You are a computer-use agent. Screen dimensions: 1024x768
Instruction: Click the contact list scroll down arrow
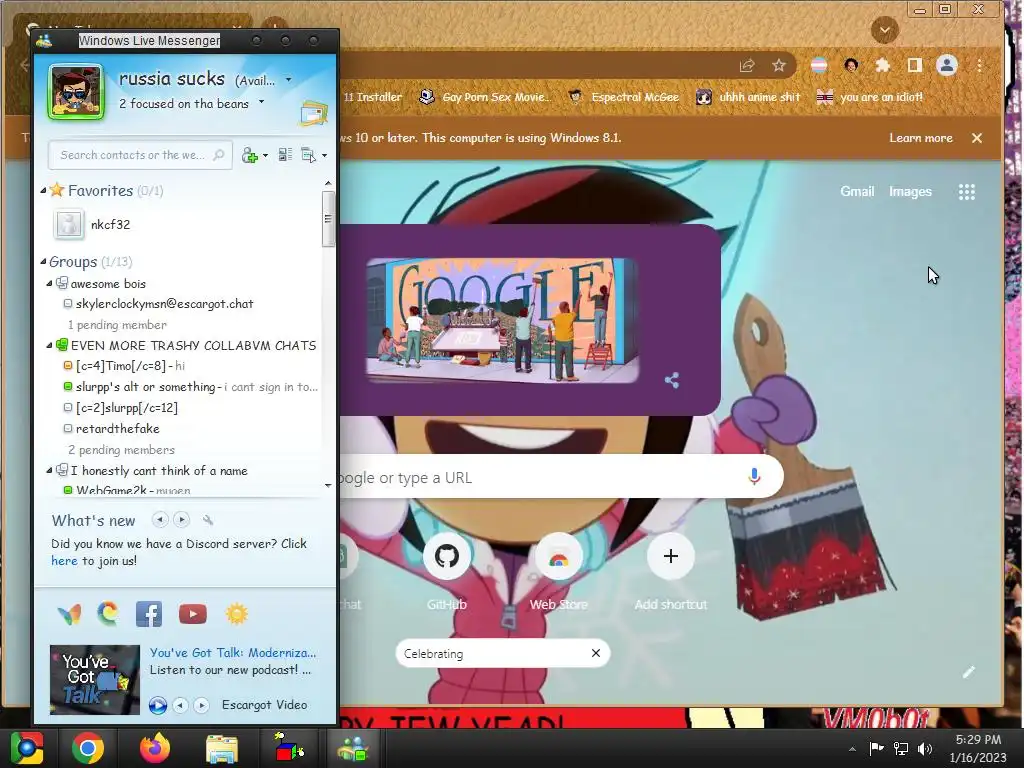328,485
